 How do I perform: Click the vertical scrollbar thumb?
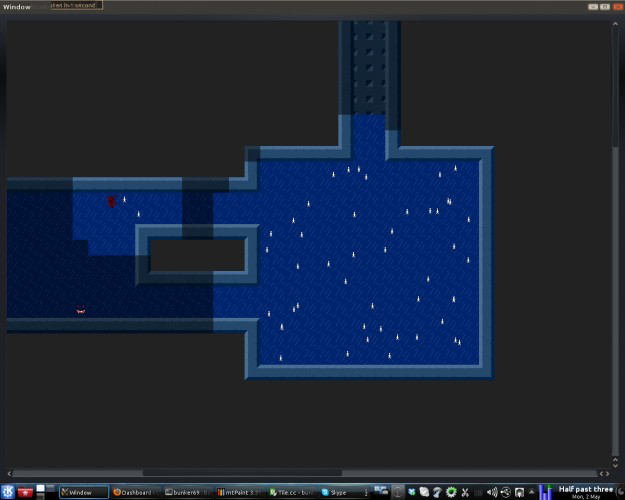(615, 87)
